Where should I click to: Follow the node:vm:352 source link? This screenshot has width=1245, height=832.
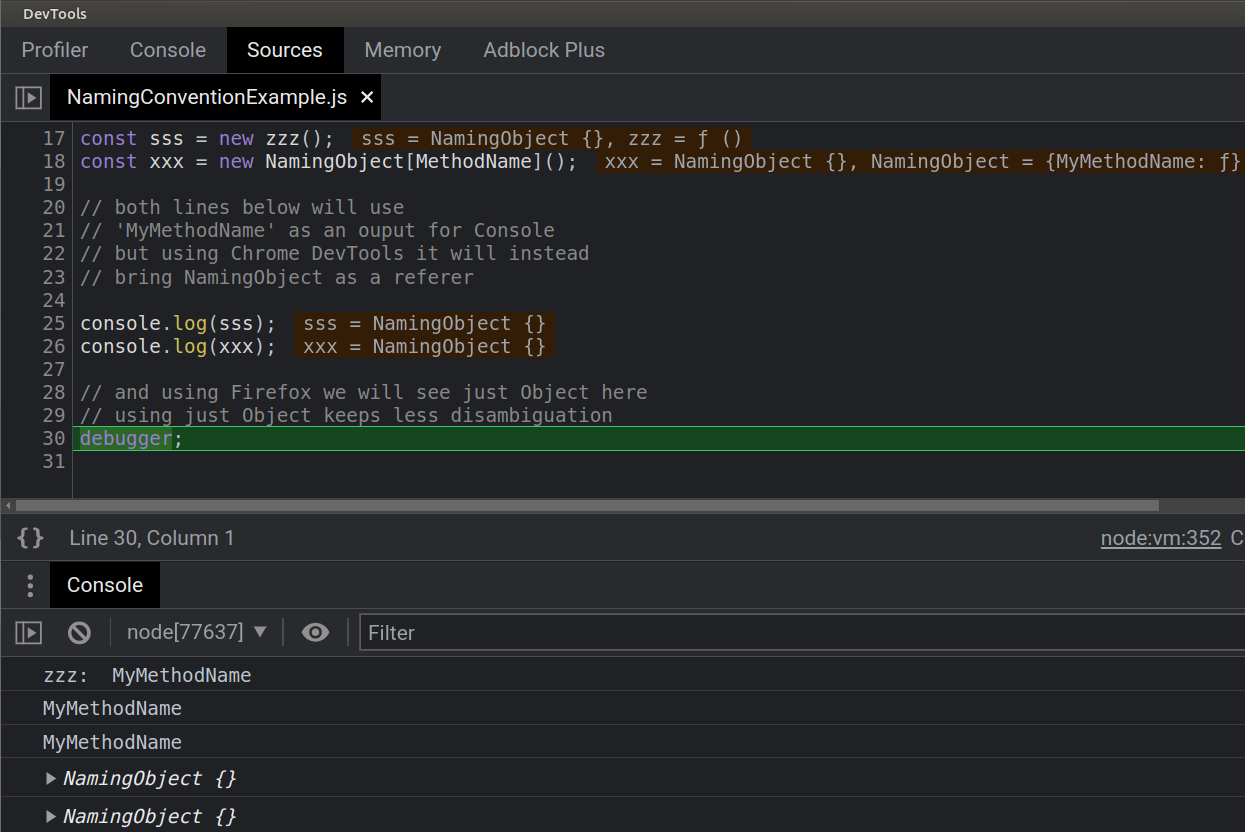pyautogui.click(x=1160, y=537)
